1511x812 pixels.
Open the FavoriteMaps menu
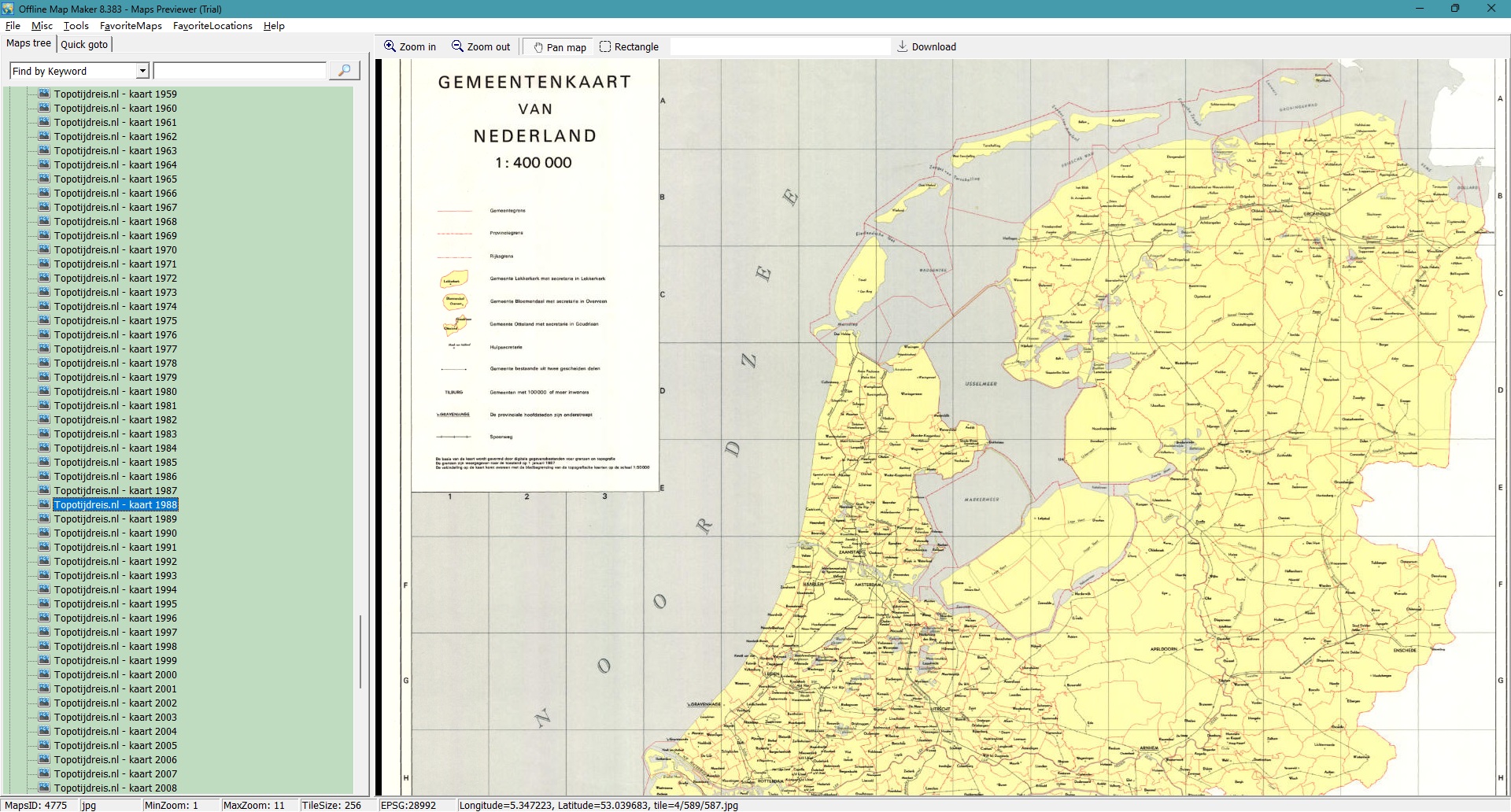tap(131, 25)
